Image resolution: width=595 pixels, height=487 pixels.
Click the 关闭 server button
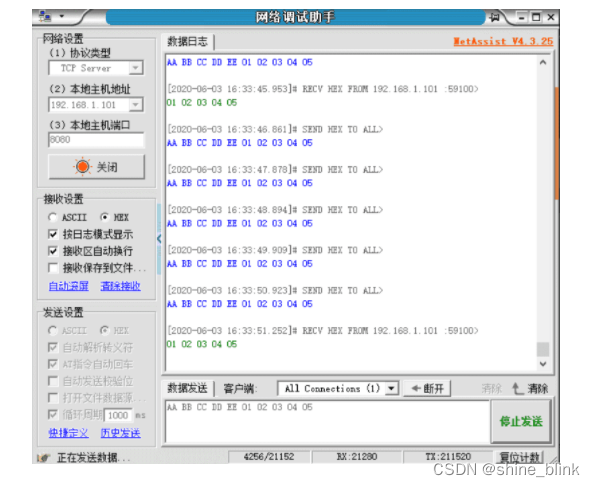point(96,167)
